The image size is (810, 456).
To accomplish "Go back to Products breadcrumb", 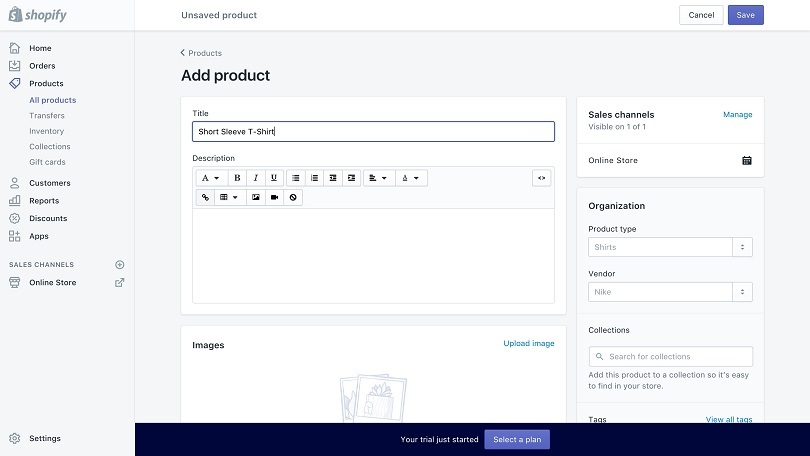I will point(201,53).
